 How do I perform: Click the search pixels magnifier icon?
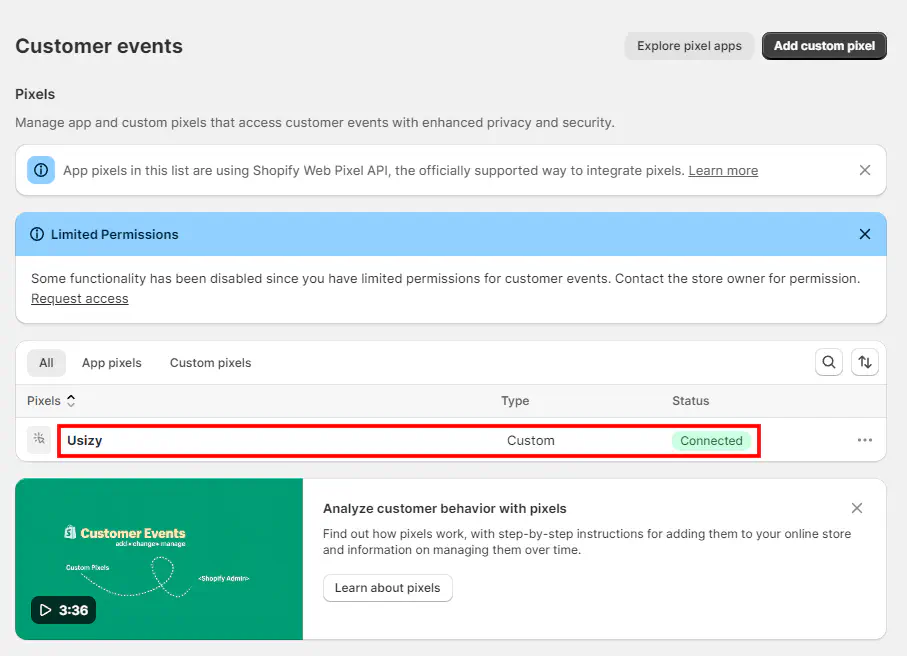[828, 362]
